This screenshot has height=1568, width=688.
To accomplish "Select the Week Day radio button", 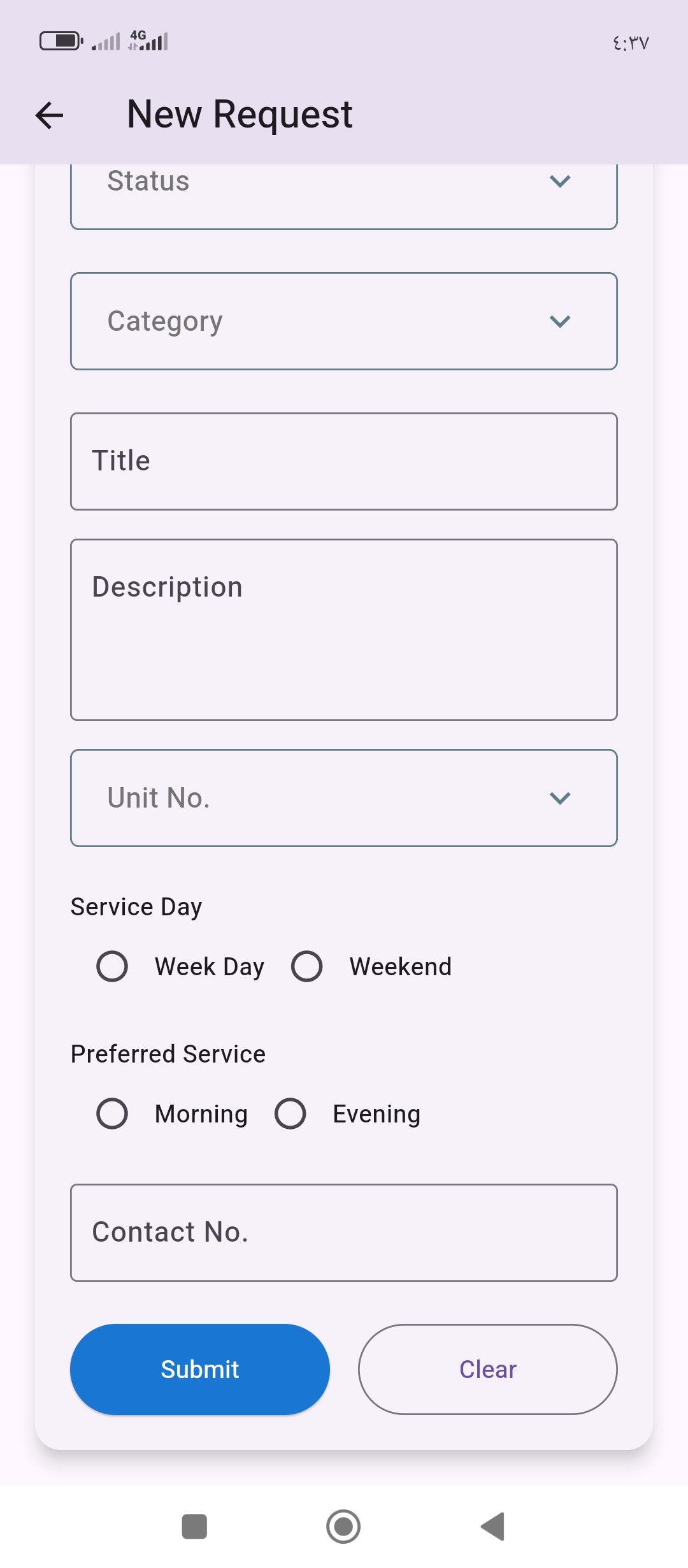I will pyautogui.click(x=112, y=966).
